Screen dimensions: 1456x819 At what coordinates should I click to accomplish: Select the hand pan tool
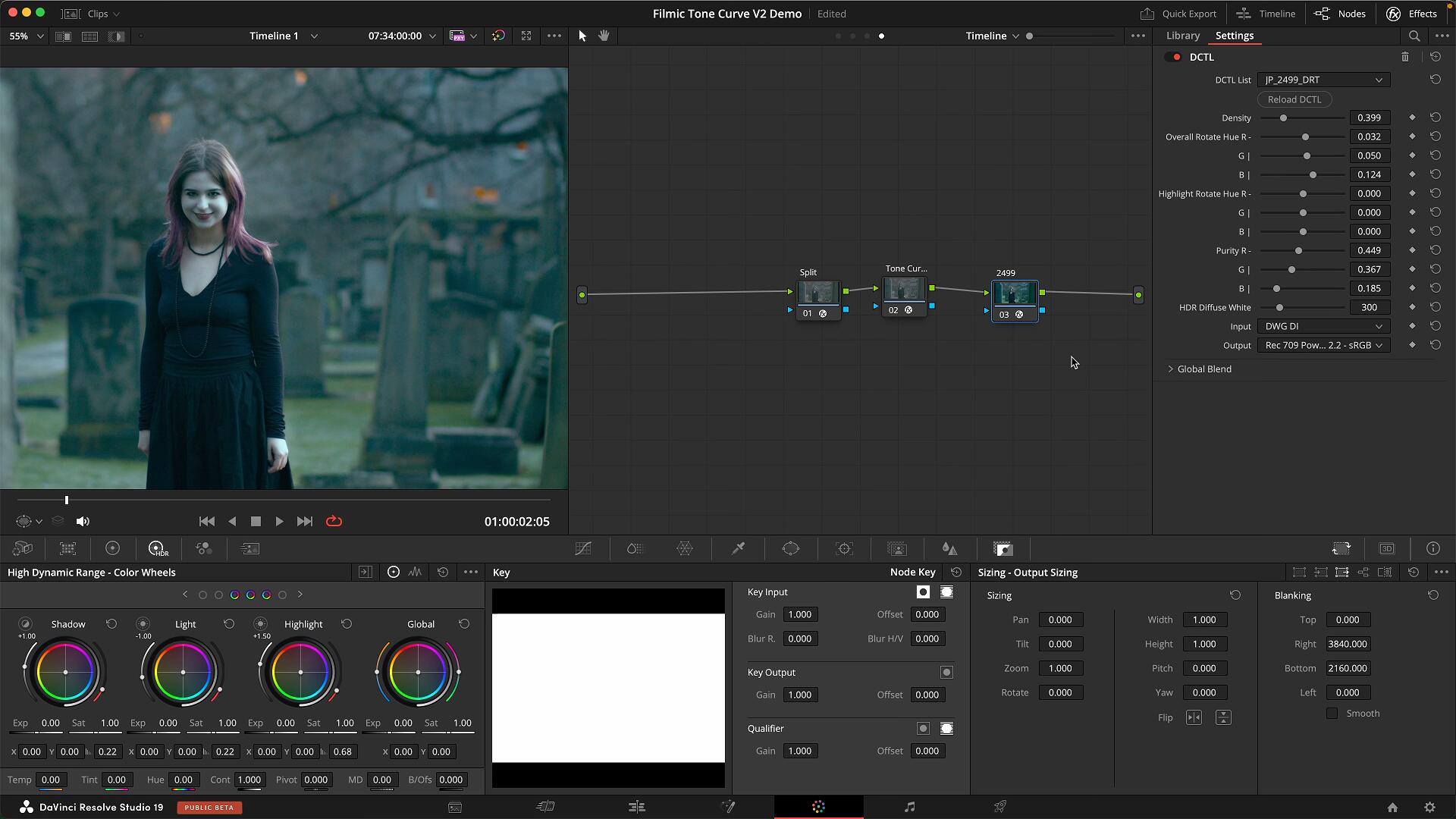[x=604, y=36]
